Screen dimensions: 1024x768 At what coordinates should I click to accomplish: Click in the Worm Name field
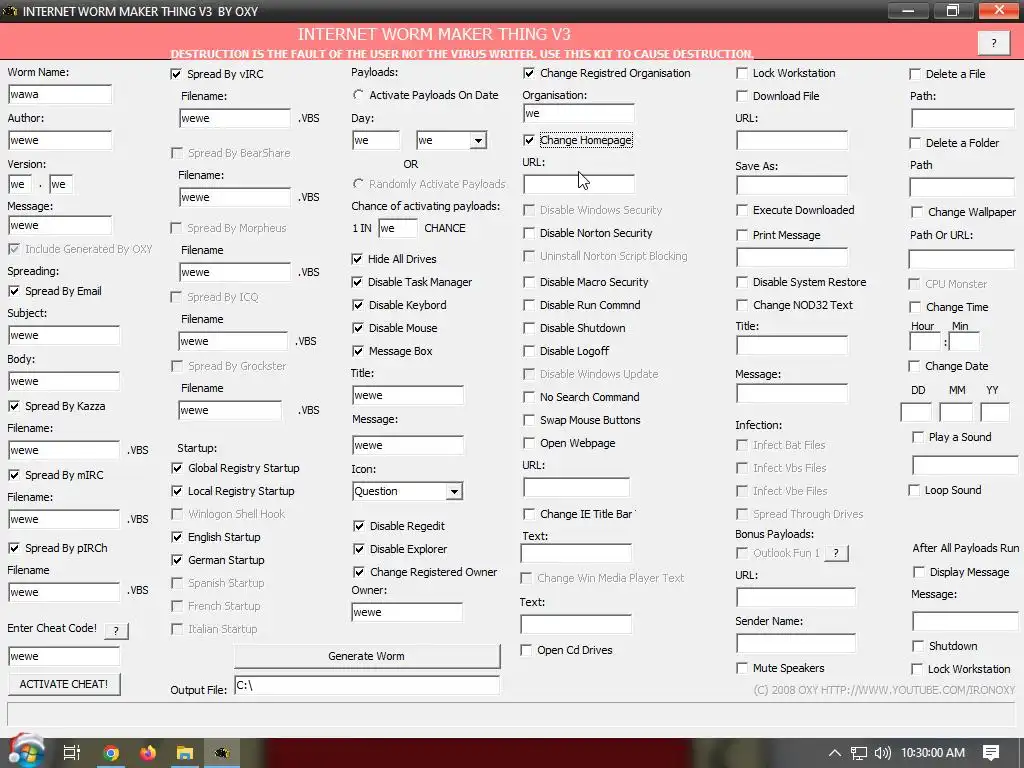coord(60,94)
